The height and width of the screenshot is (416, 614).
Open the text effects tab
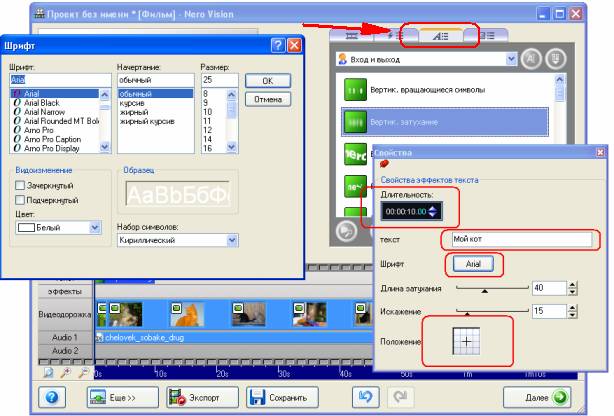(441, 36)
